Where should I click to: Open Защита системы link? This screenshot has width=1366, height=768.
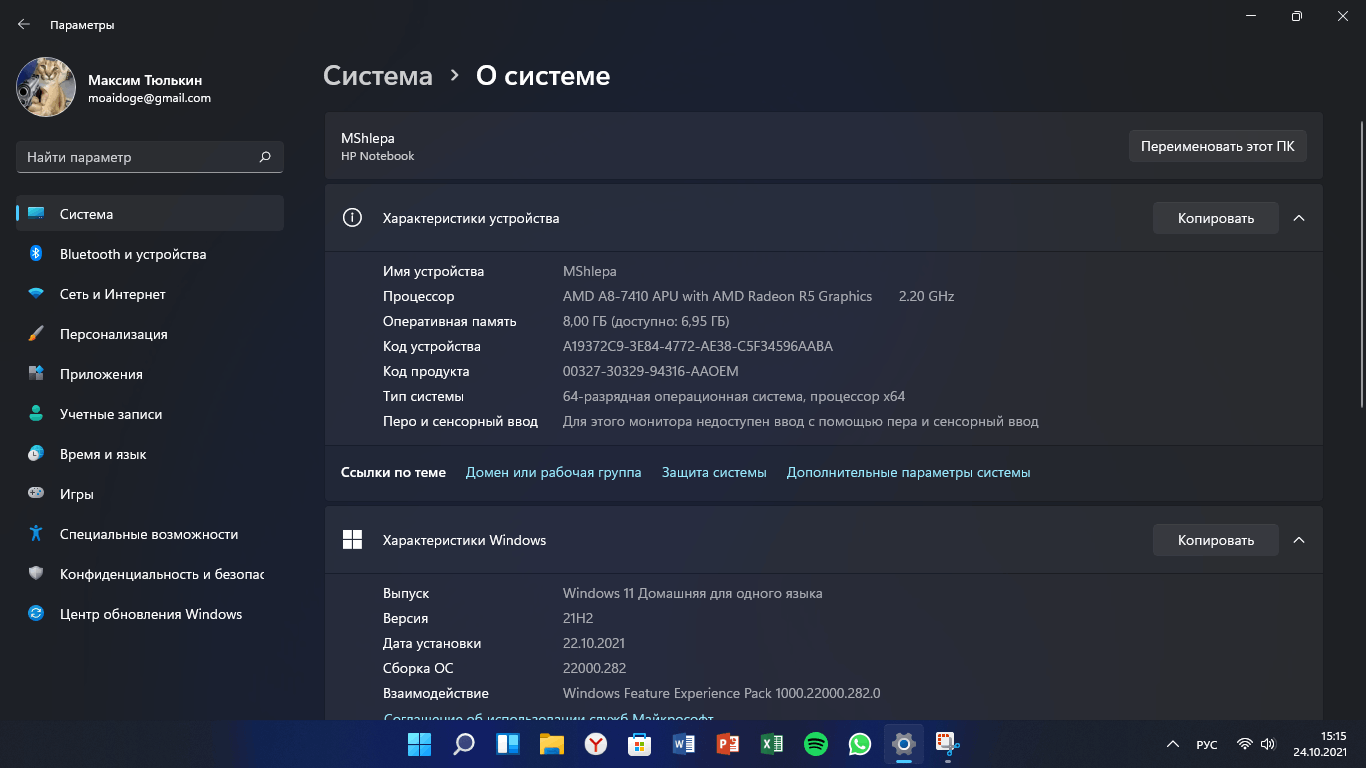(714, 472)
